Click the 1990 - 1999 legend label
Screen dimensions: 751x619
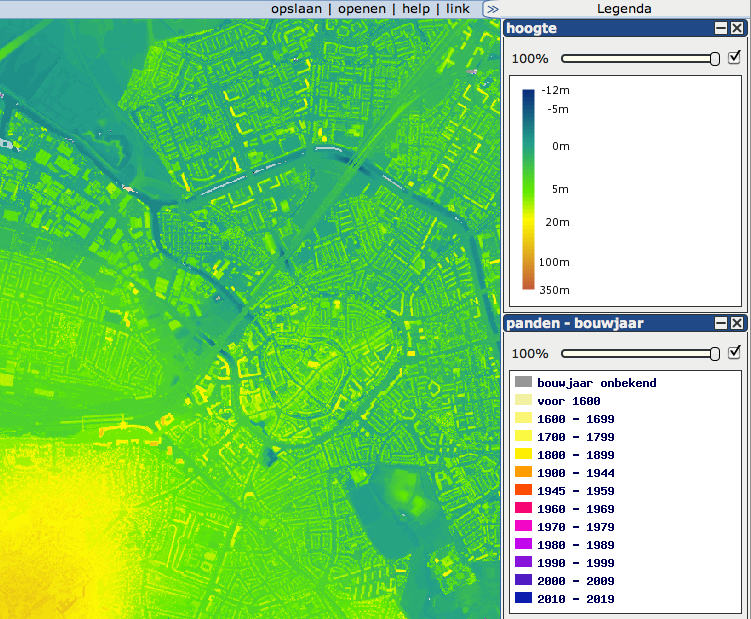576,562
